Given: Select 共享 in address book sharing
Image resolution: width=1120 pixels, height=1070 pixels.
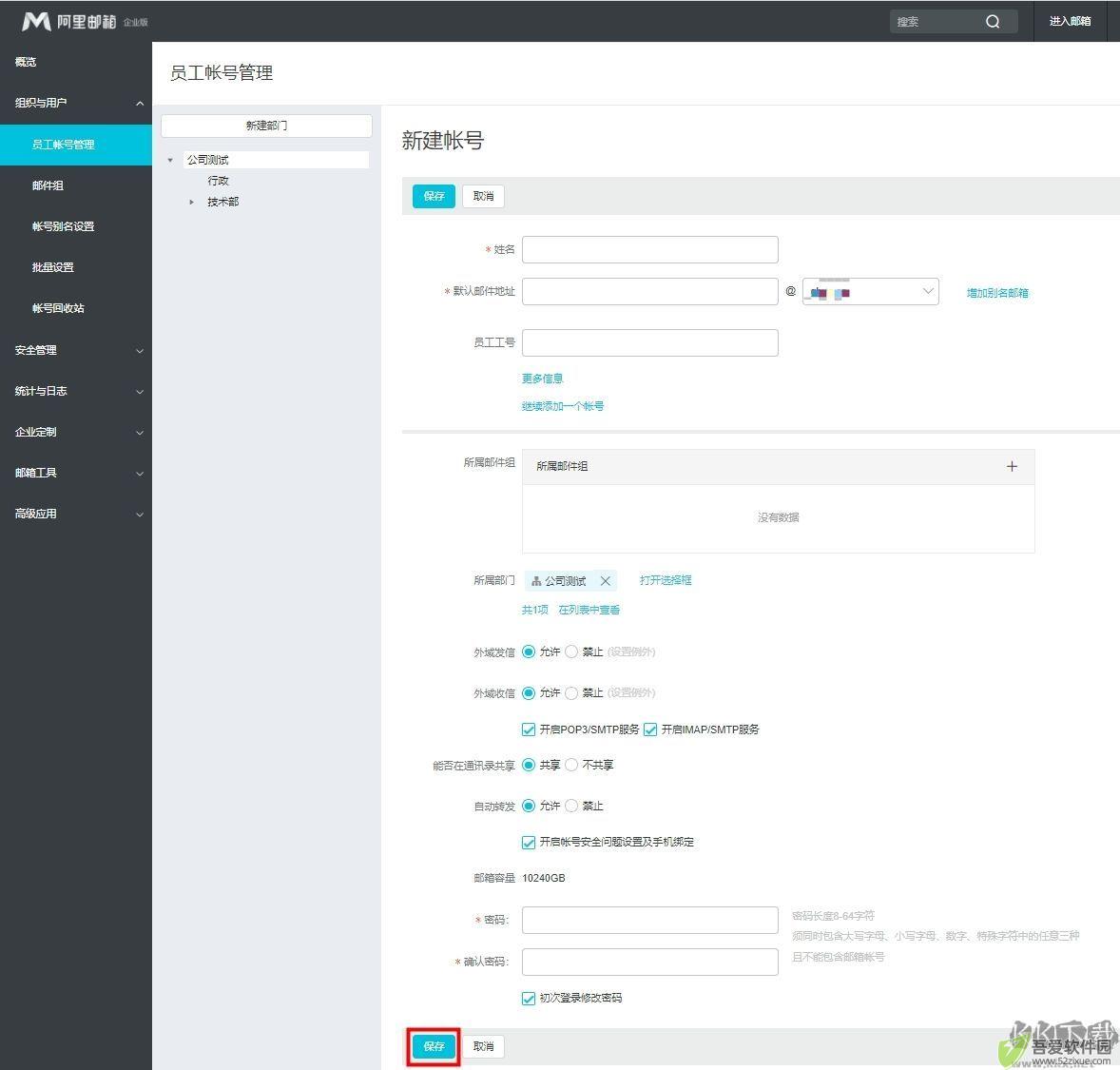Looking at the screenshot, I should coord(529,765).
